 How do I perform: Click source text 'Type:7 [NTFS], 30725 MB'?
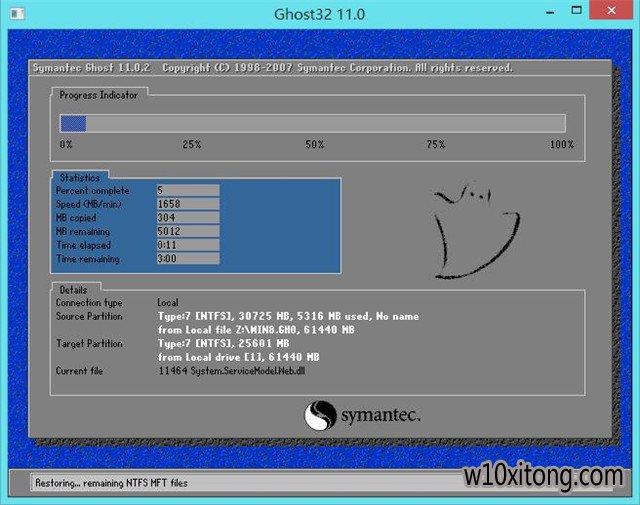[x=224, y=316]
